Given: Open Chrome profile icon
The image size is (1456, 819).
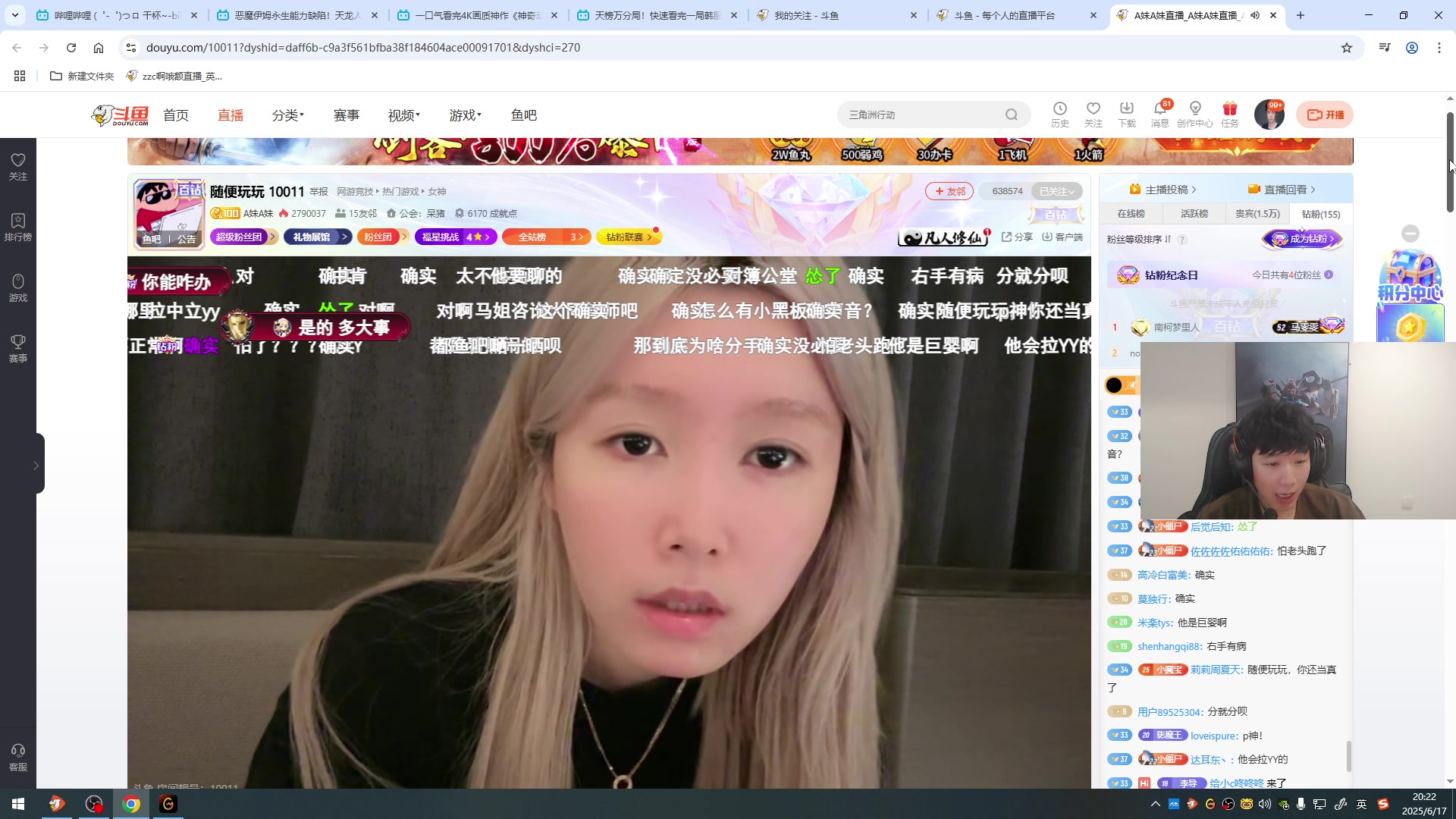Looking at the screenshot, I should (1412, 48).
